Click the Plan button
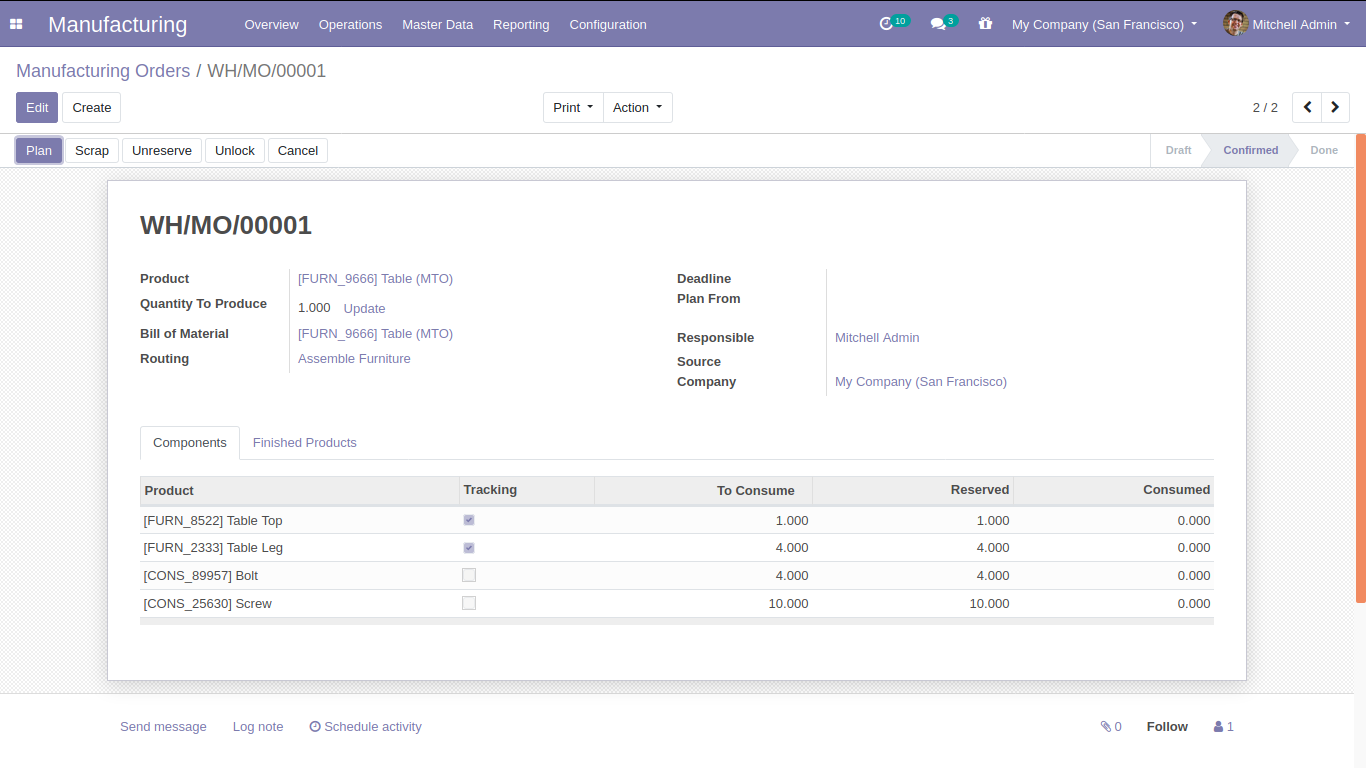Screen dimensions: 1366x768 click(39, 150)
